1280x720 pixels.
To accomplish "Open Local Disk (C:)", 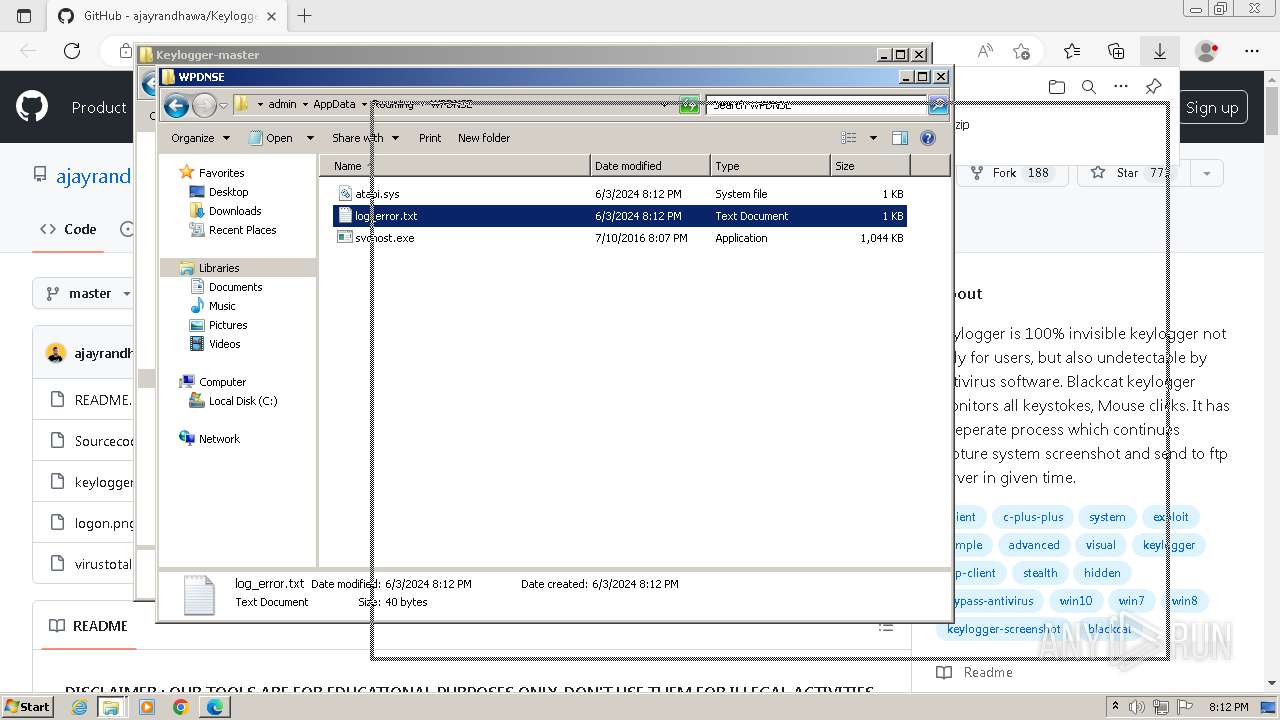I will [242, 401].
